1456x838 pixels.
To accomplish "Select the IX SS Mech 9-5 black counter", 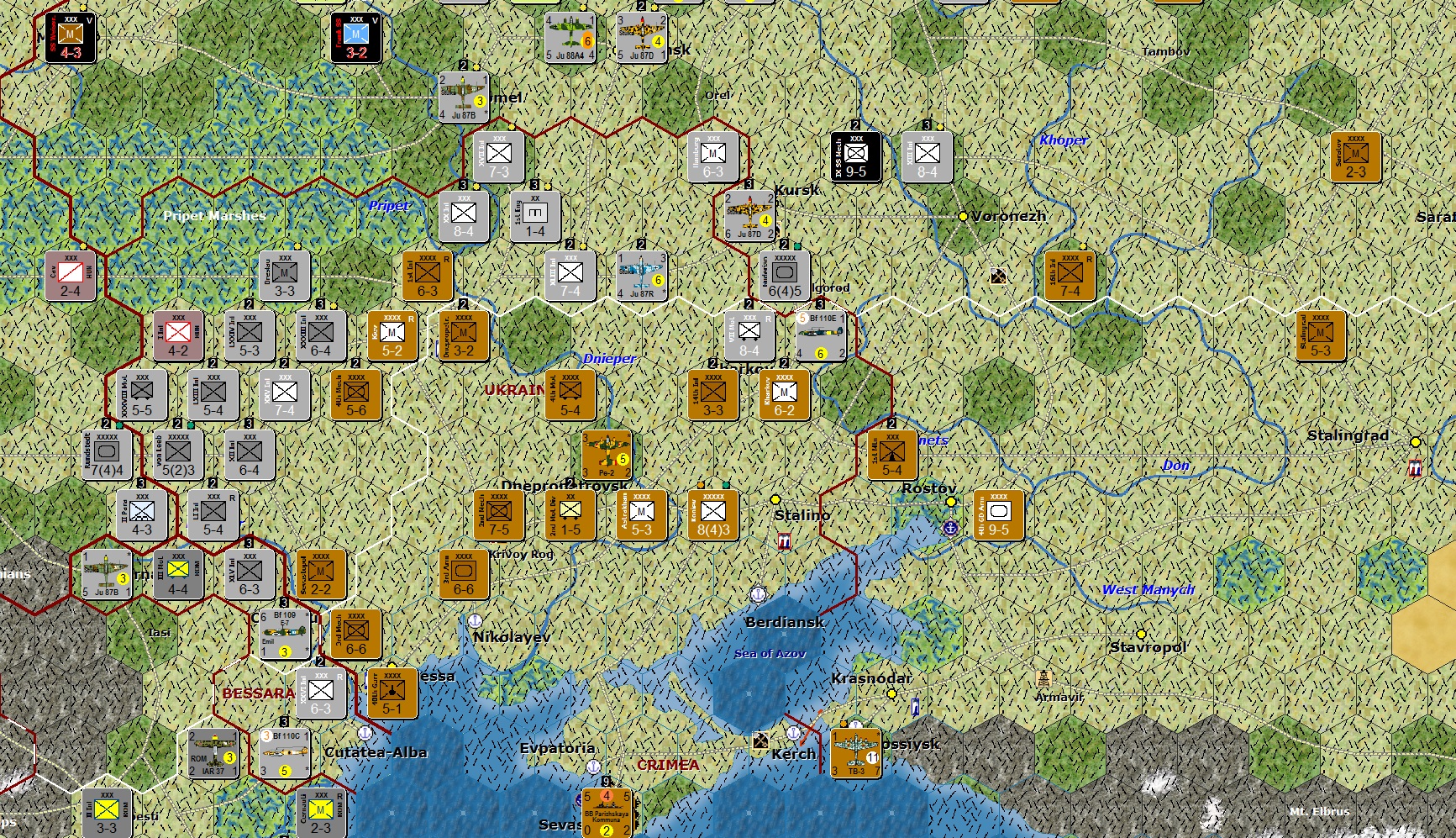I will (x=856, y=156).
